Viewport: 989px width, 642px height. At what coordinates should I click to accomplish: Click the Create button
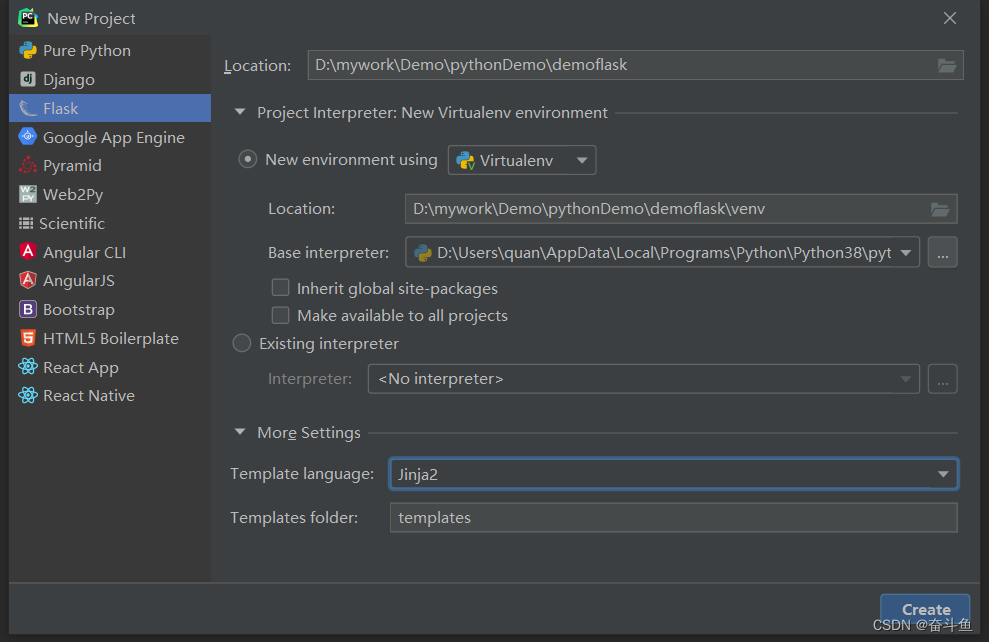coord(925,610)
